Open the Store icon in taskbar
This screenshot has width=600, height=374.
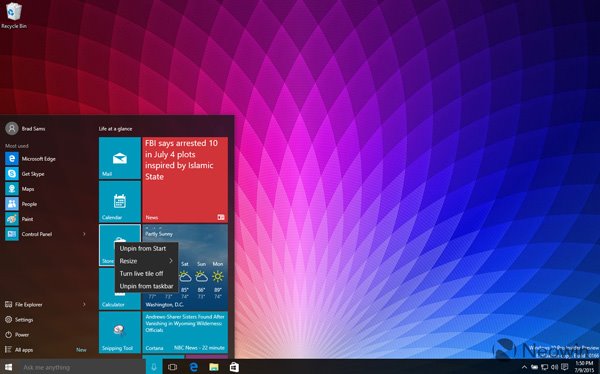click(235, 367)
